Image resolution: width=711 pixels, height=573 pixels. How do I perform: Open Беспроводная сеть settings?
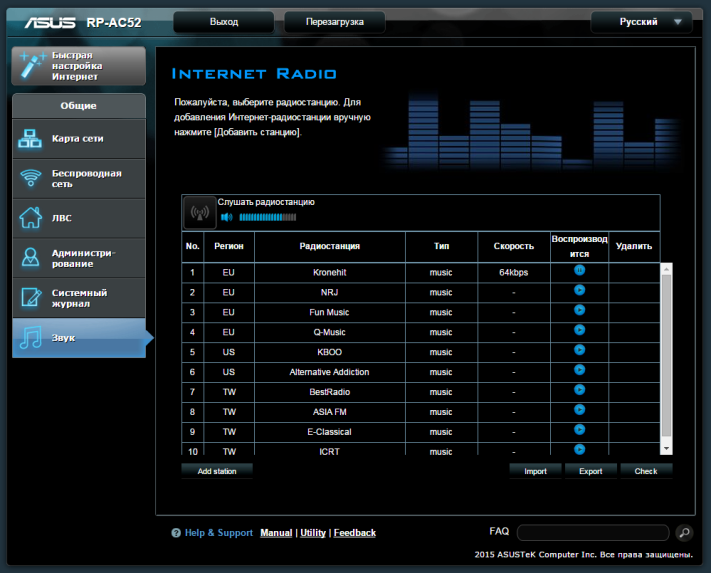79,179
